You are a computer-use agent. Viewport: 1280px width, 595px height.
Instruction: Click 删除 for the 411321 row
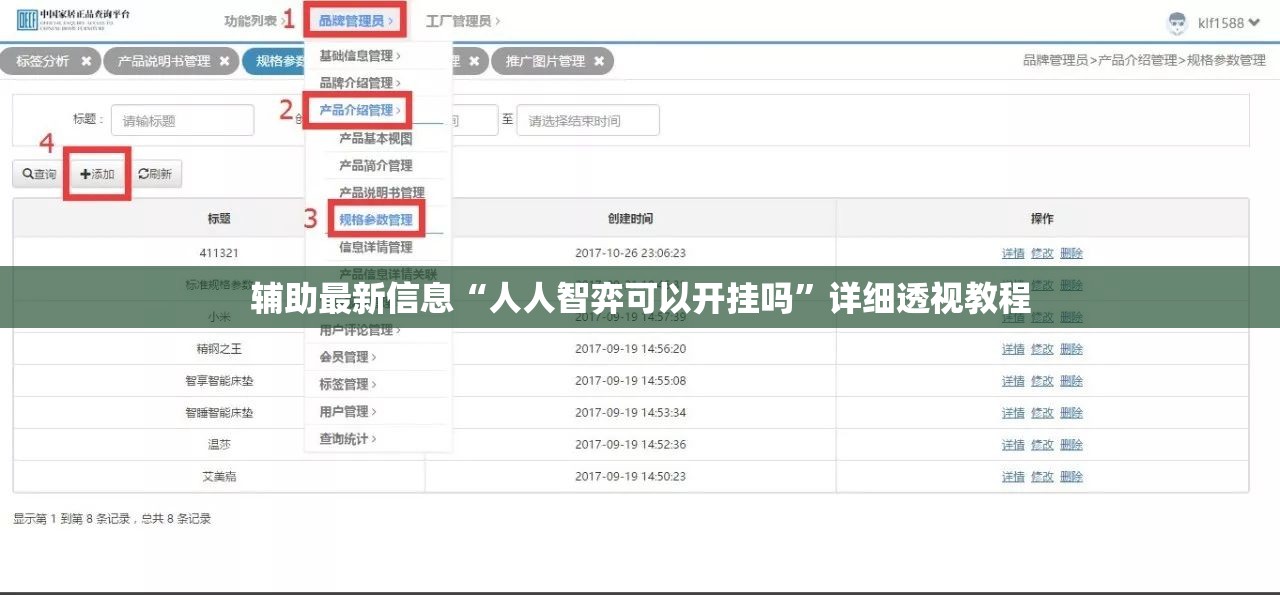1071,253
